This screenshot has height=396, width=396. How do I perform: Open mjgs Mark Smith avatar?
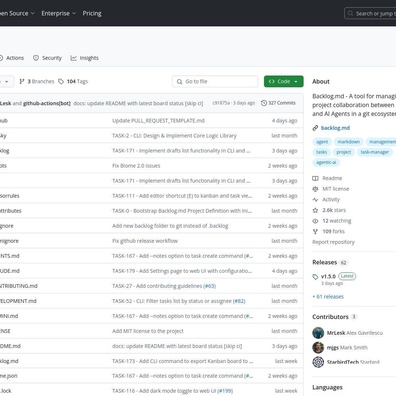pos(318,347)
